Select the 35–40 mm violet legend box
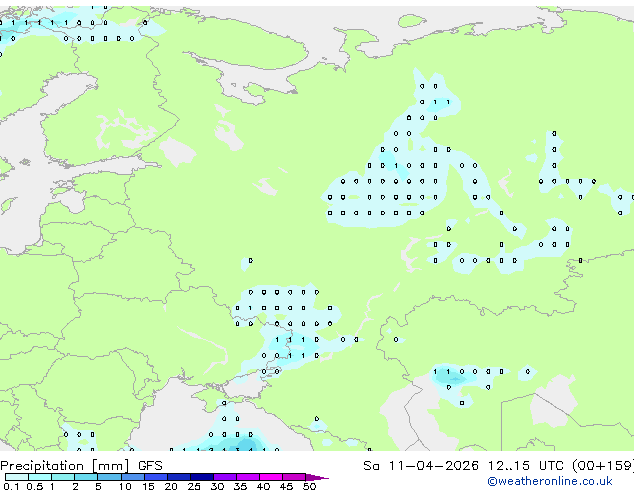The height and width of the screenshot is (490, 634). click(247, 477)
